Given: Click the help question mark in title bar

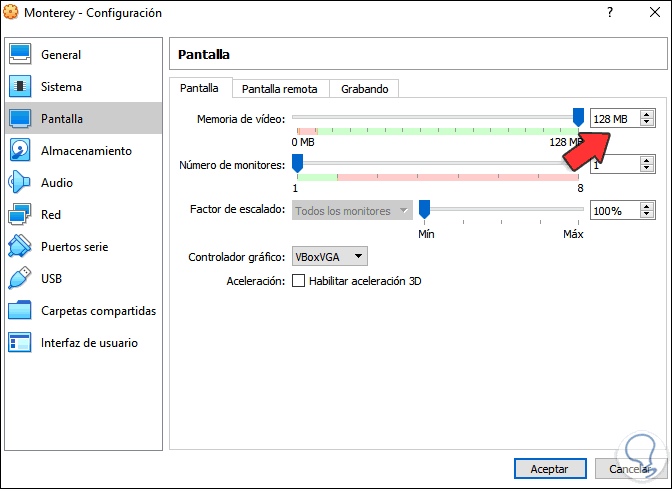Looking at the screenshot, I should pyautogui.click(x=610, y=12).
